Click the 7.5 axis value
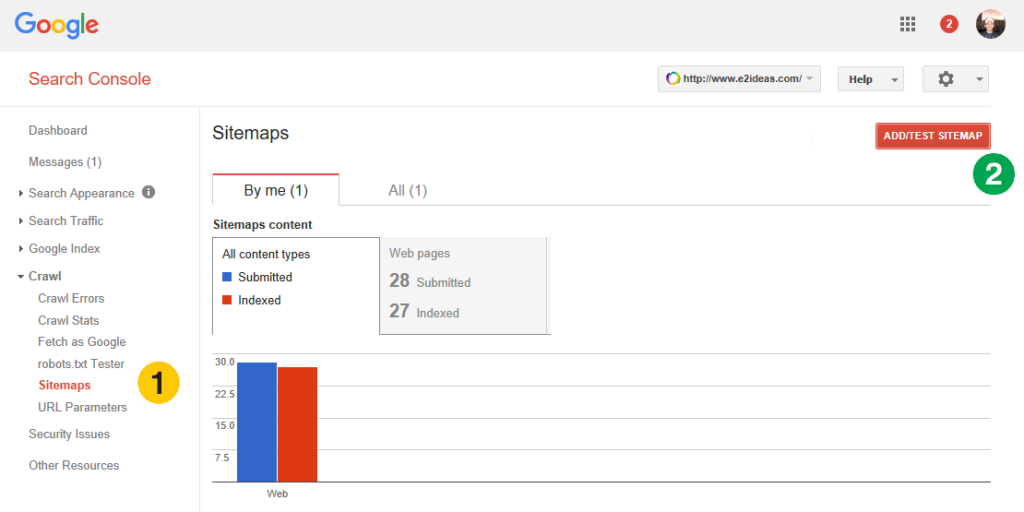 pyautogui.click(x=222, y=457)
